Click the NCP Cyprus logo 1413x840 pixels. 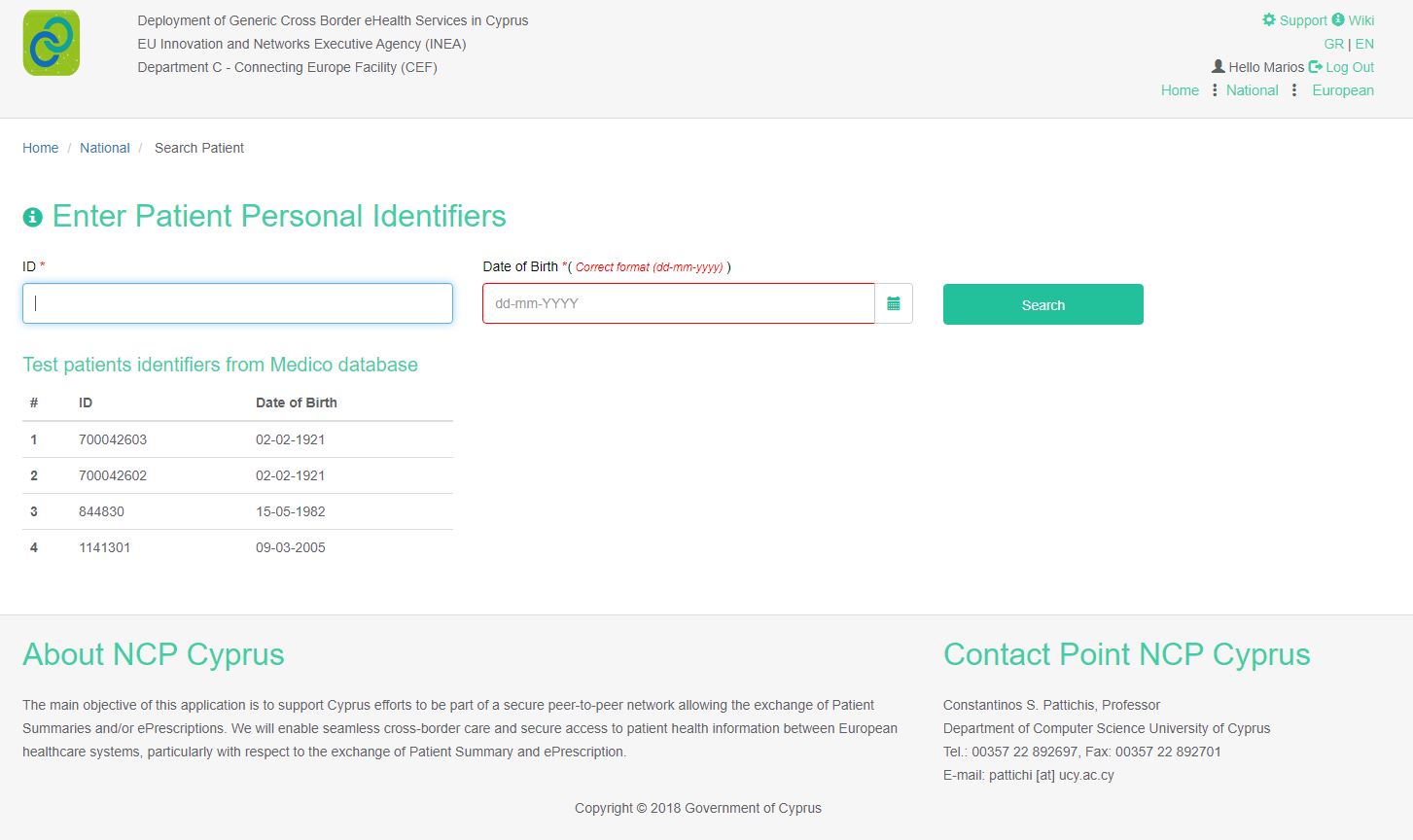pos(52,44)
